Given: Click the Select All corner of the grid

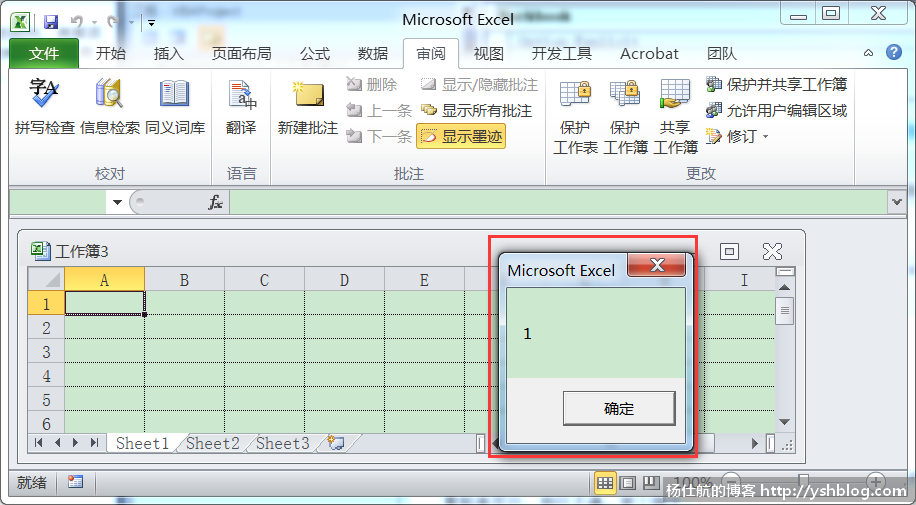Looking at the screenshot, I should [46, 279].
